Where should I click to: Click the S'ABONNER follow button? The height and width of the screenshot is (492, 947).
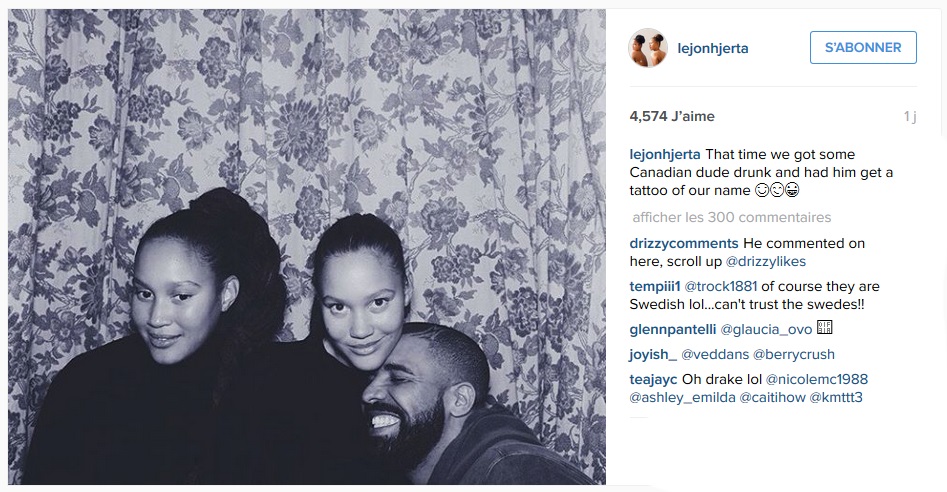863,48
